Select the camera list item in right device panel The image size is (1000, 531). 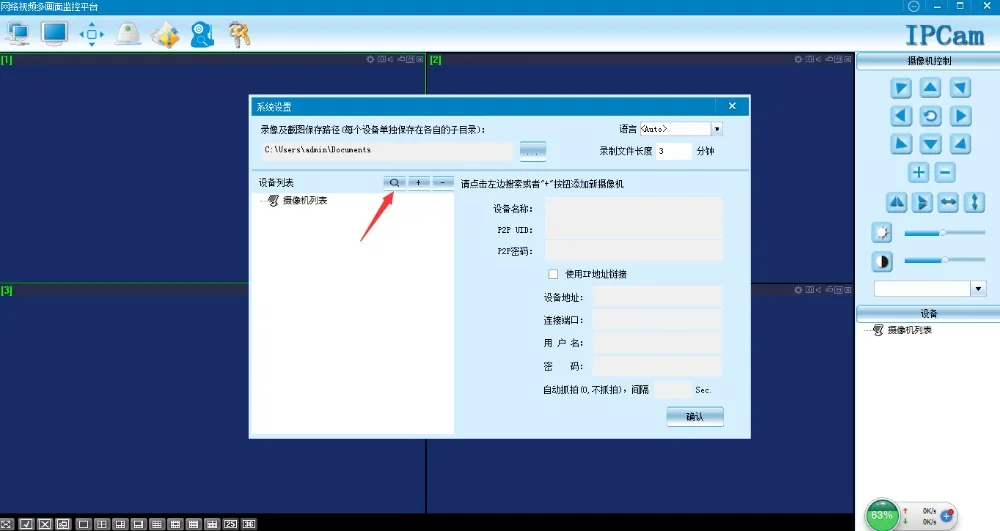pos(909,330)
